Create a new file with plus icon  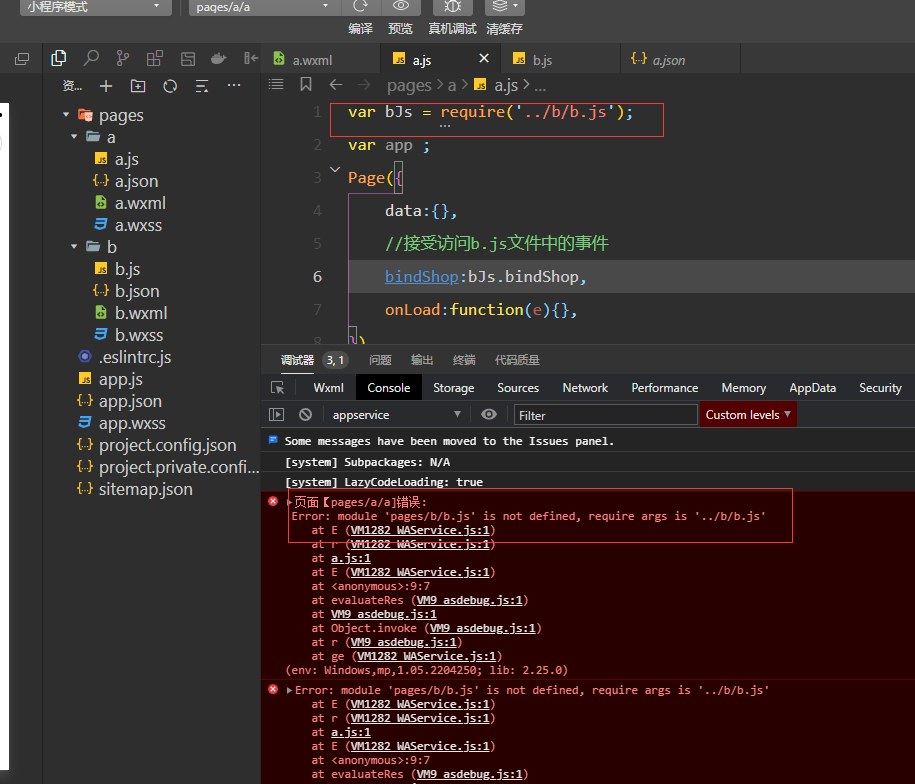106,86
